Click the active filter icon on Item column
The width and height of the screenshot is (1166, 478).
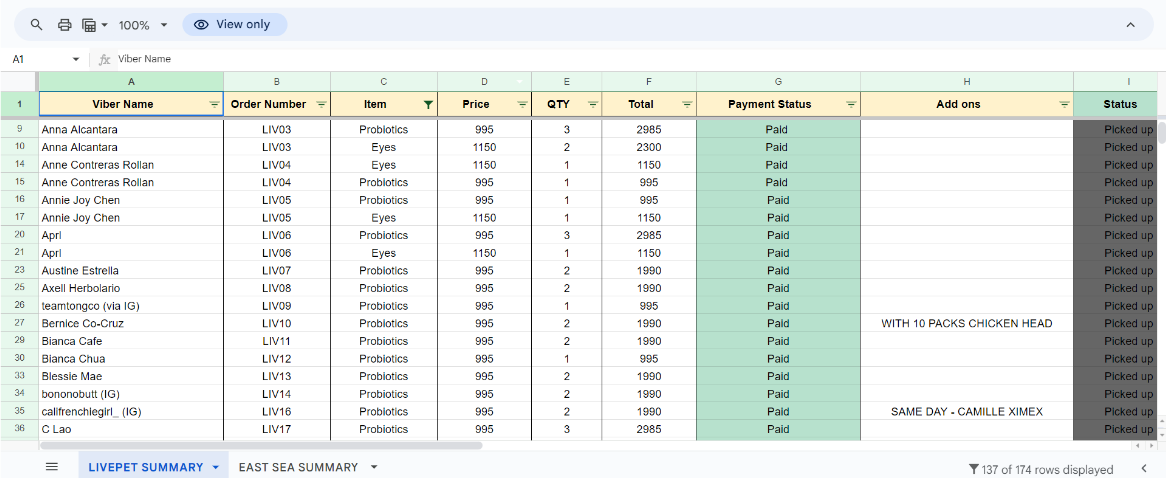tap(428, 104)
